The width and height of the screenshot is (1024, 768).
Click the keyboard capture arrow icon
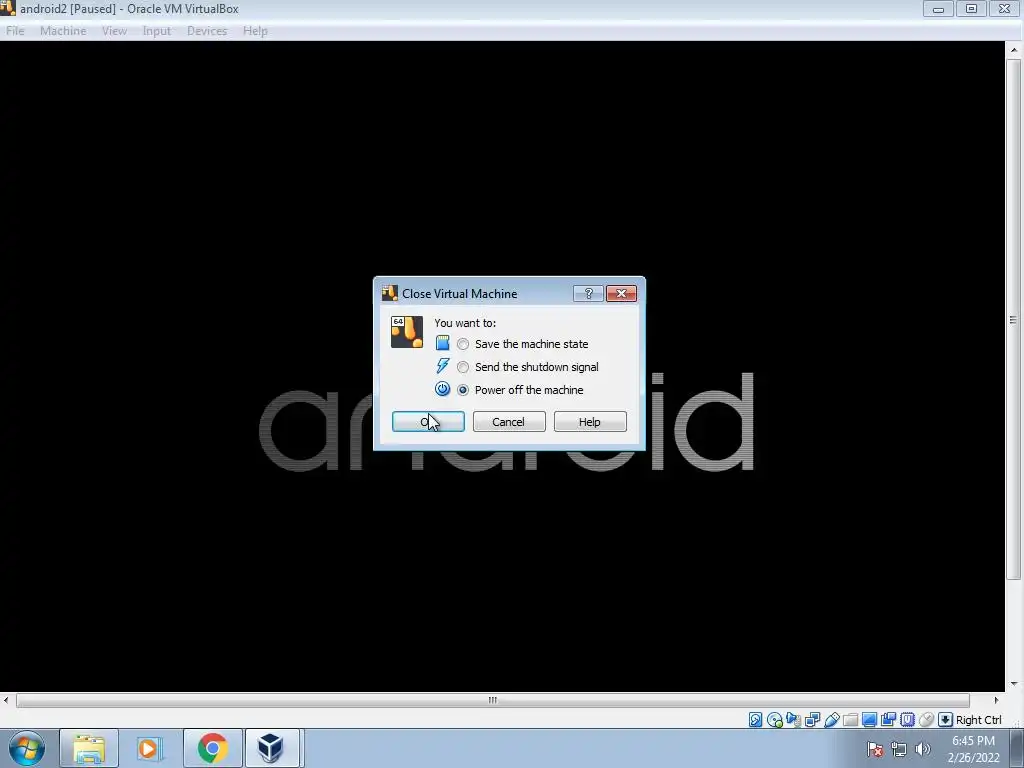[x=945, y=720]
